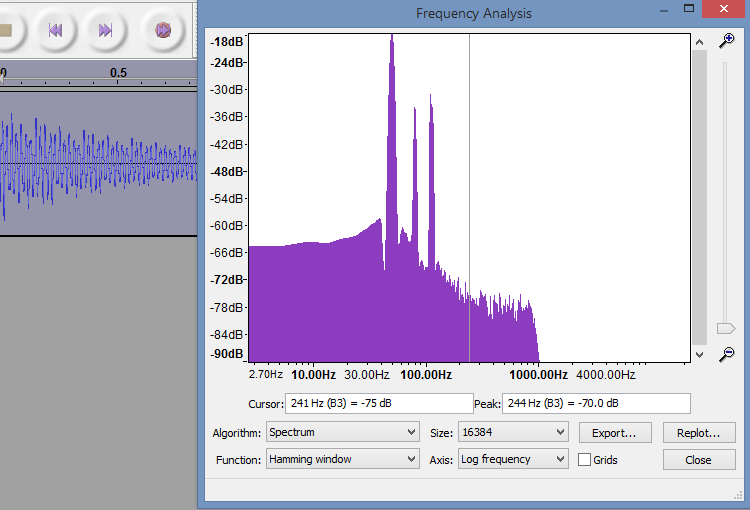Open the Axis dropdown showing Log frequency
The image size is (750, 510).
513,459
